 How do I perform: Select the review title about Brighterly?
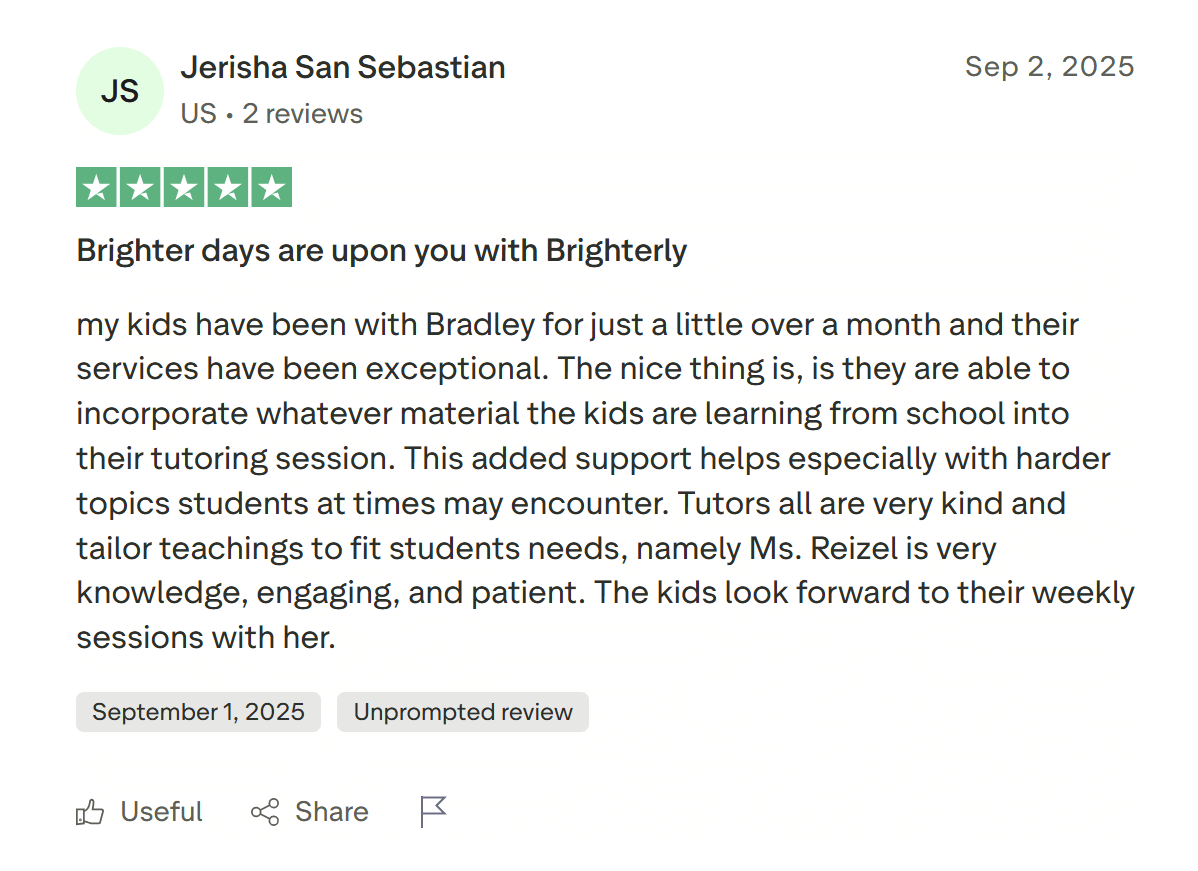(x=381, y=250)
